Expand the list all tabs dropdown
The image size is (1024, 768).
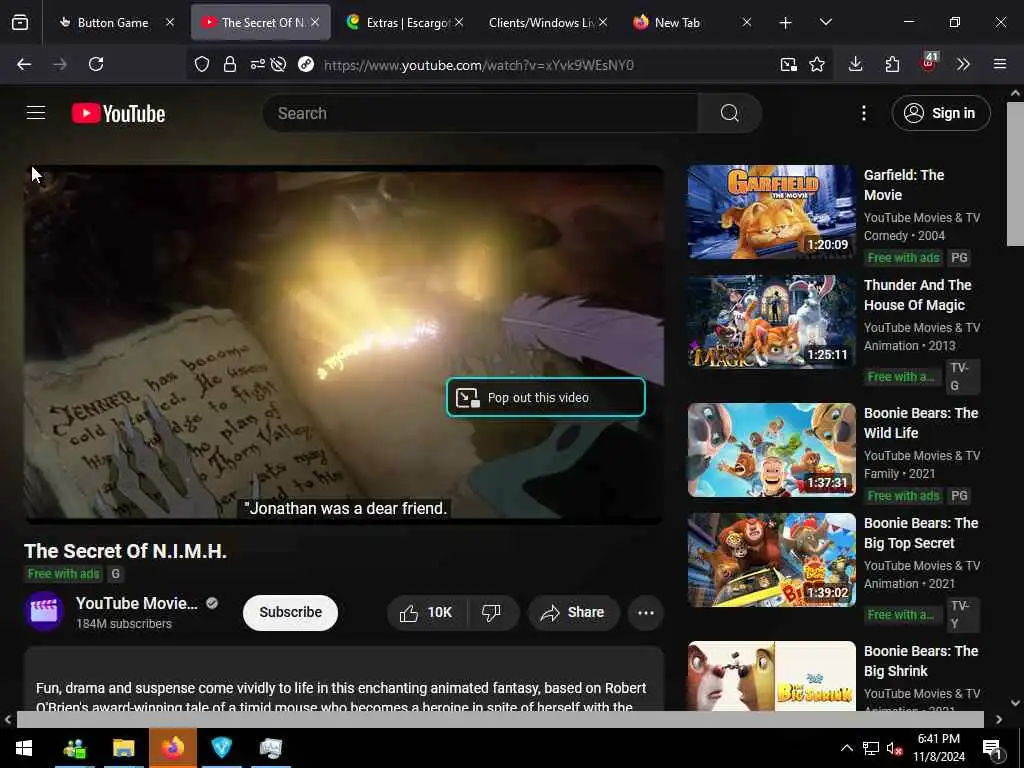click(825, 23)
